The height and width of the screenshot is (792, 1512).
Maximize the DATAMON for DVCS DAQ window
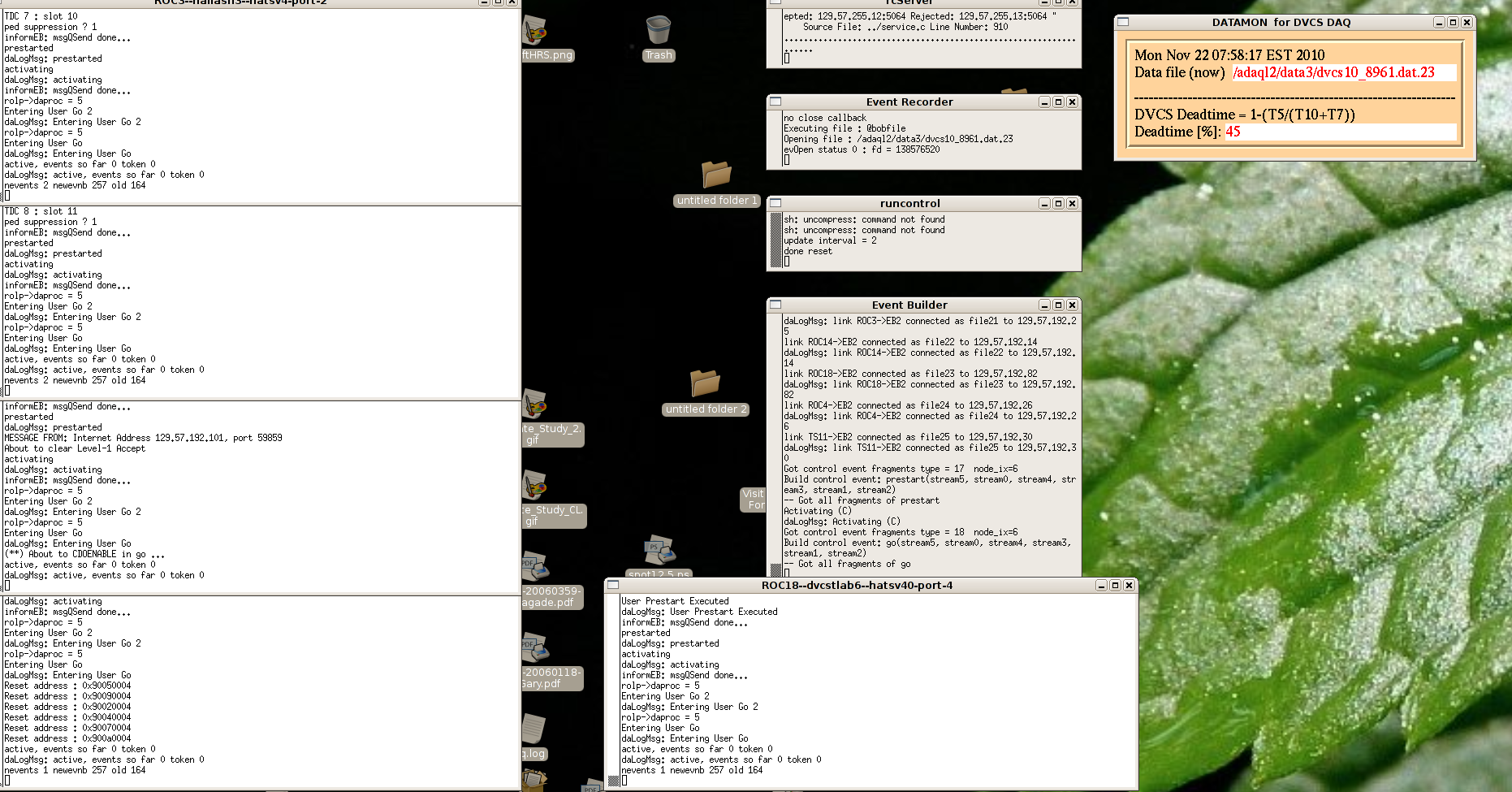pyautogui.click(x=1453, y=22)
